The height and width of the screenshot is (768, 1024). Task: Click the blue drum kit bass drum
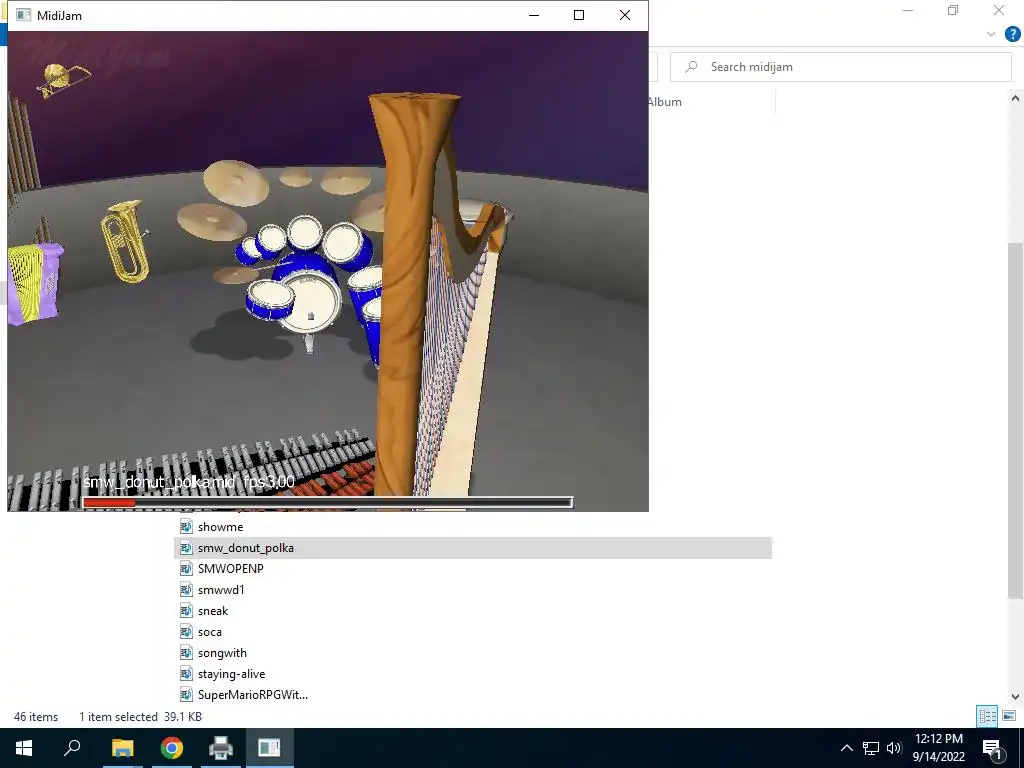point(310,302)
